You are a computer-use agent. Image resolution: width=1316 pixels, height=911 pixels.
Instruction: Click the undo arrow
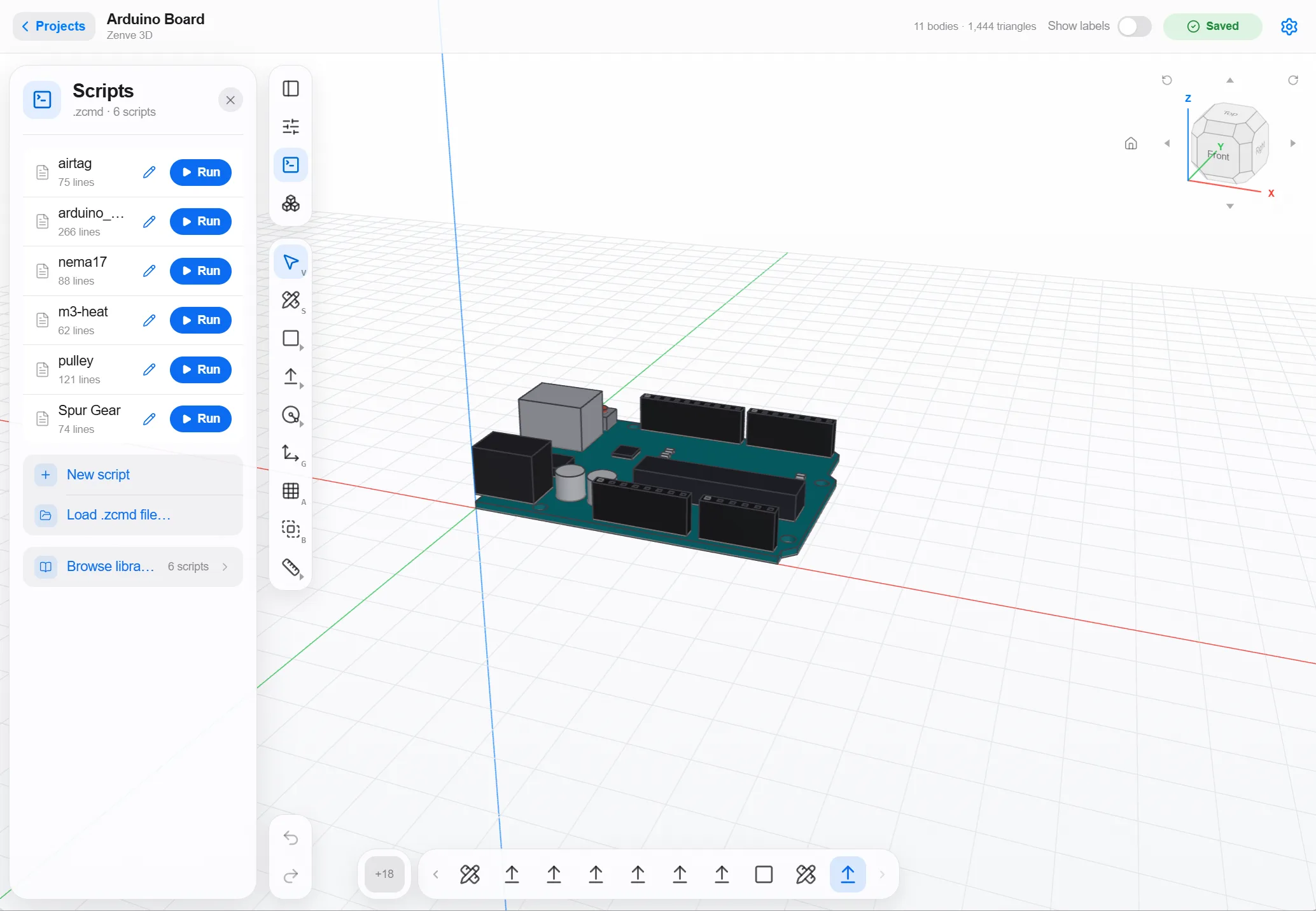tap(291, 838)
